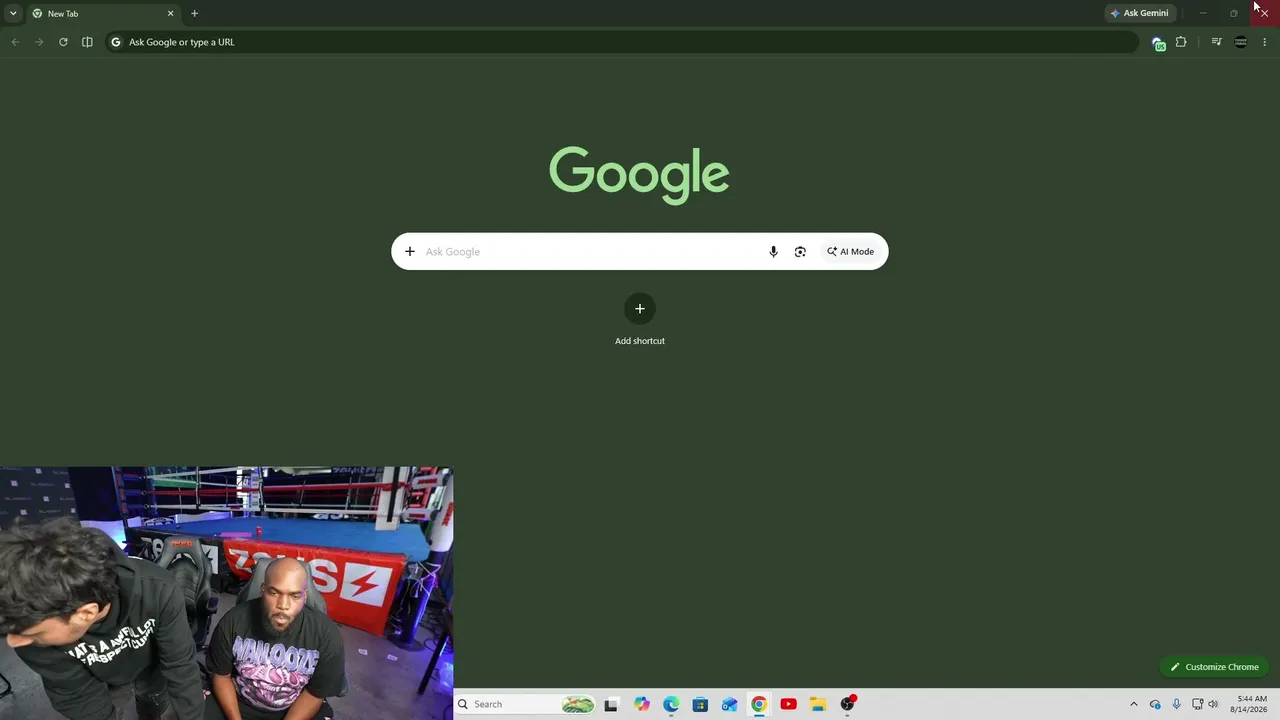This screenshot has width=1280, height=720.
Task: Click the cloud sync tray icon
Action: [1155, 704]
